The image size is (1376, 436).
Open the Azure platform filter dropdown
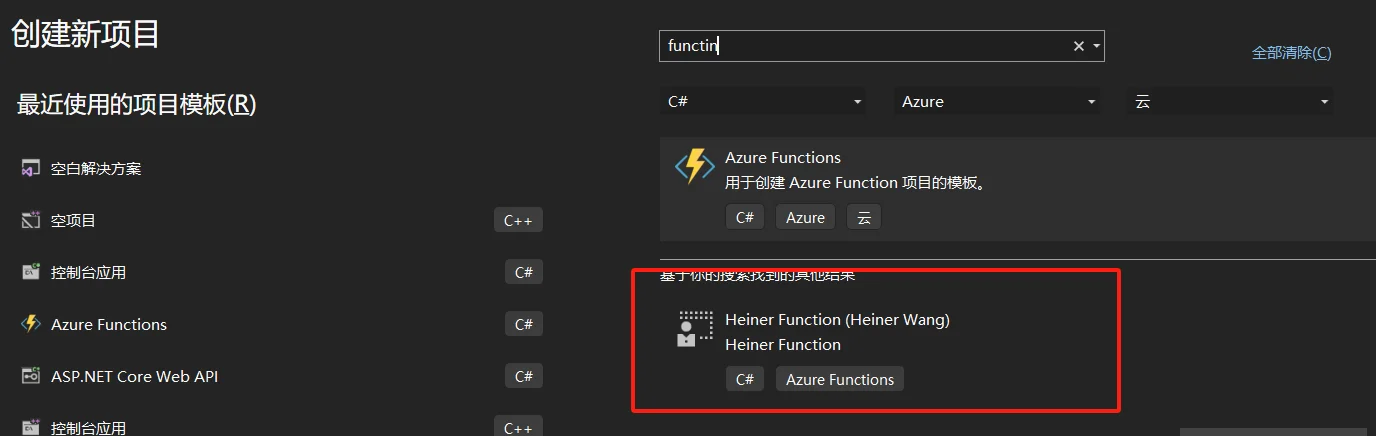pos(997,102)
